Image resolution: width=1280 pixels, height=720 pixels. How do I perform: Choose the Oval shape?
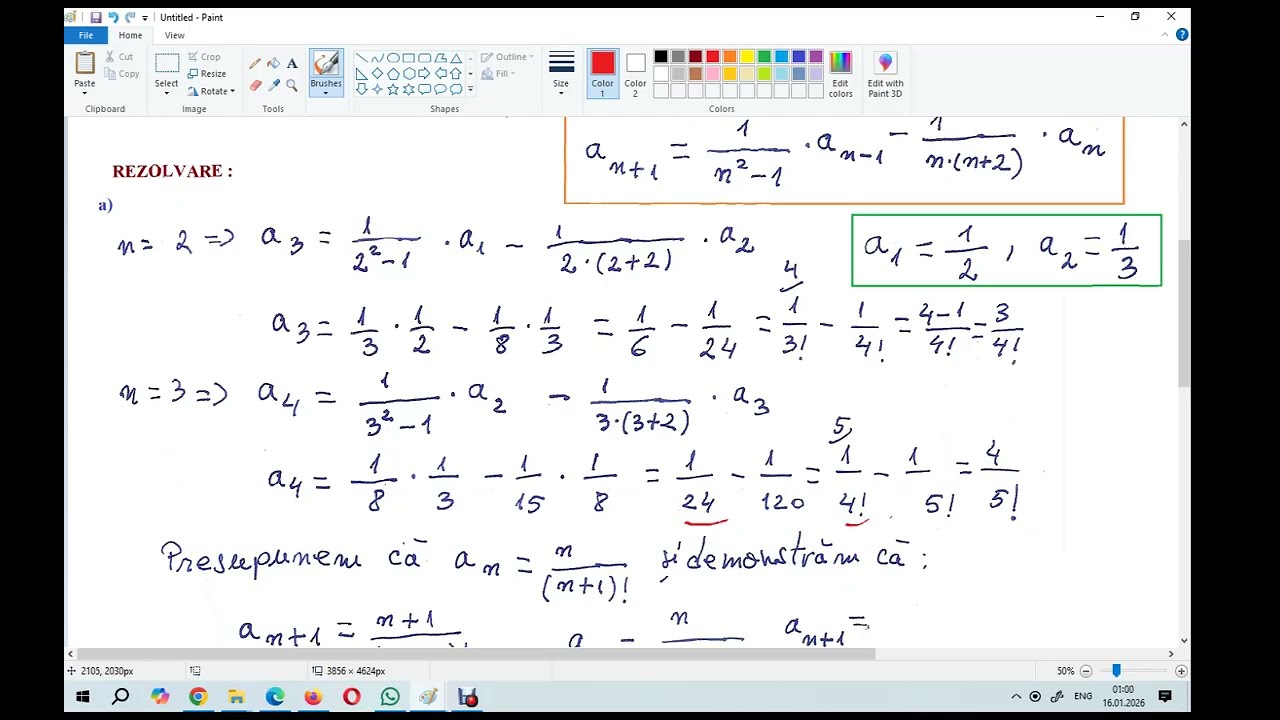(x=393, y=58)
